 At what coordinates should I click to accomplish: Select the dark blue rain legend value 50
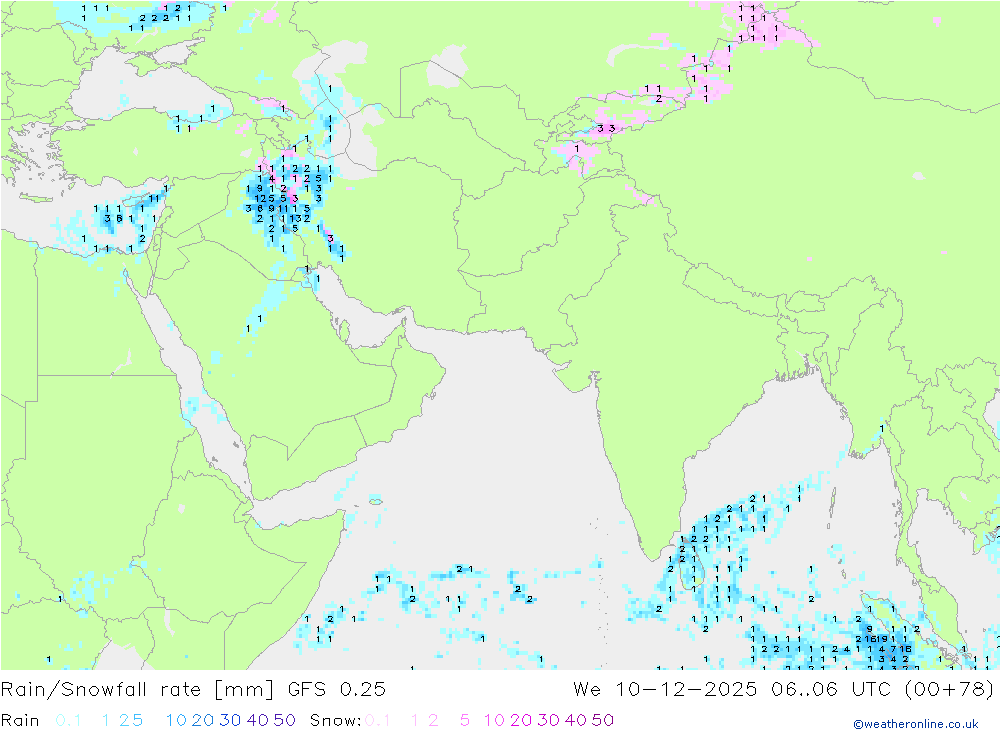tap(284, 720)
